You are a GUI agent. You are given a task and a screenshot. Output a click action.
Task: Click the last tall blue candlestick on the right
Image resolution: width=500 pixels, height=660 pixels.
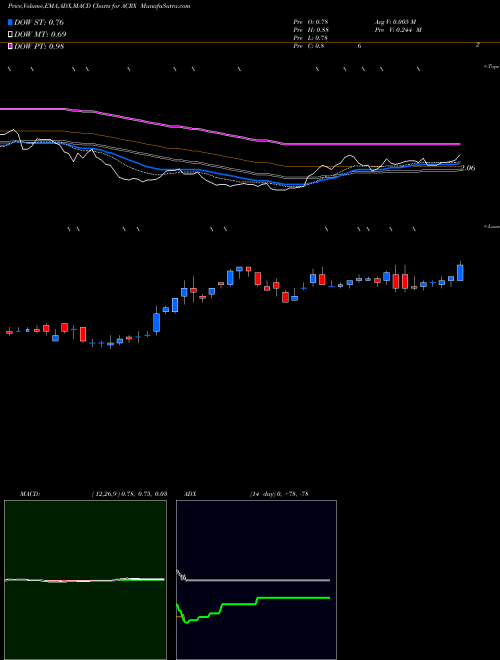(x=460, y=272)
